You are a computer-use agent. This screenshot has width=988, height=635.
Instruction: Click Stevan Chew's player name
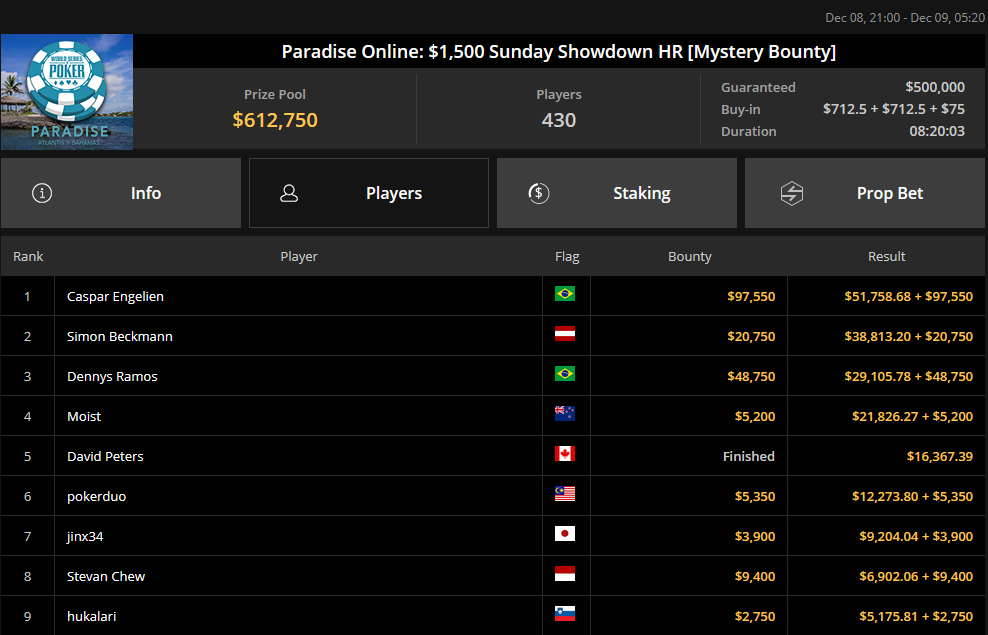click(106, 576)
